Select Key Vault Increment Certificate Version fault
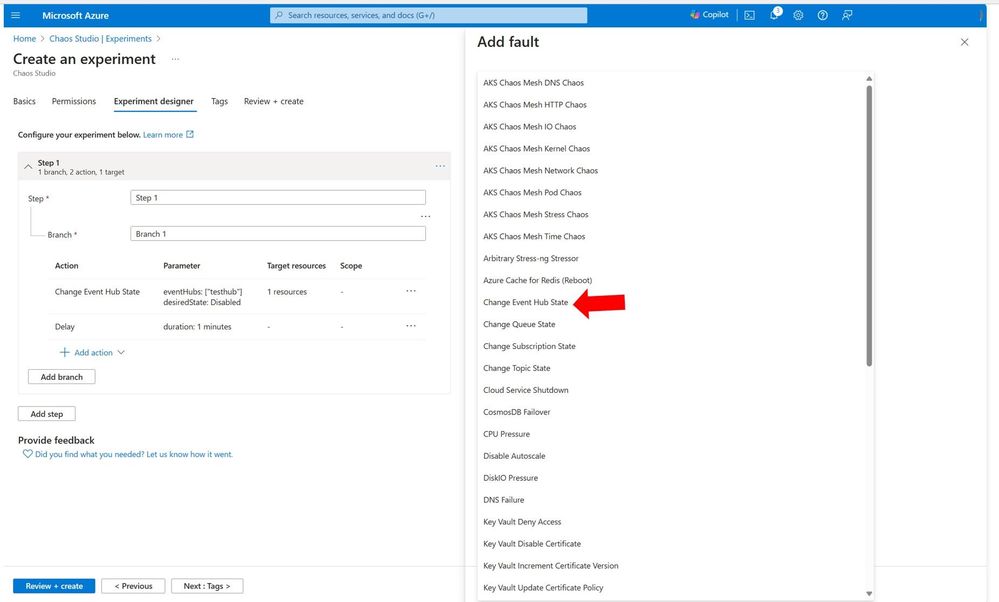 pos(551,566)
